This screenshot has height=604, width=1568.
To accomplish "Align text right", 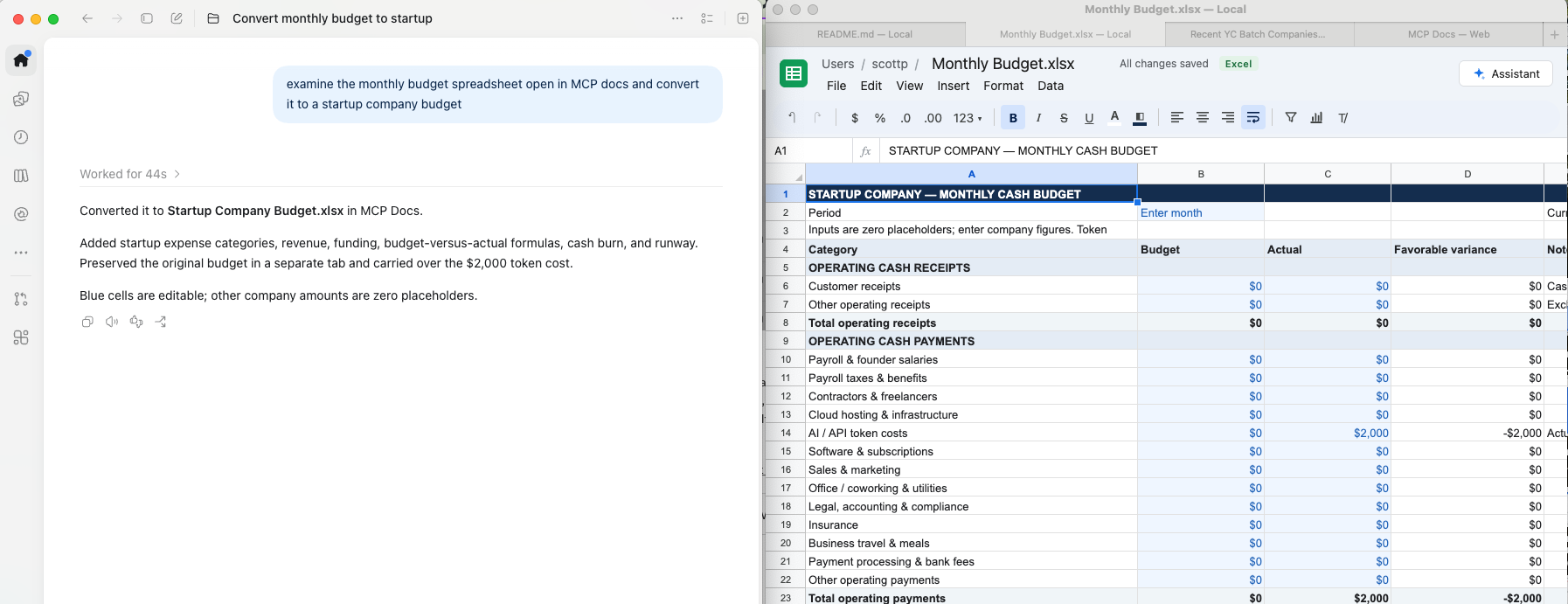I will (1228, 118).
